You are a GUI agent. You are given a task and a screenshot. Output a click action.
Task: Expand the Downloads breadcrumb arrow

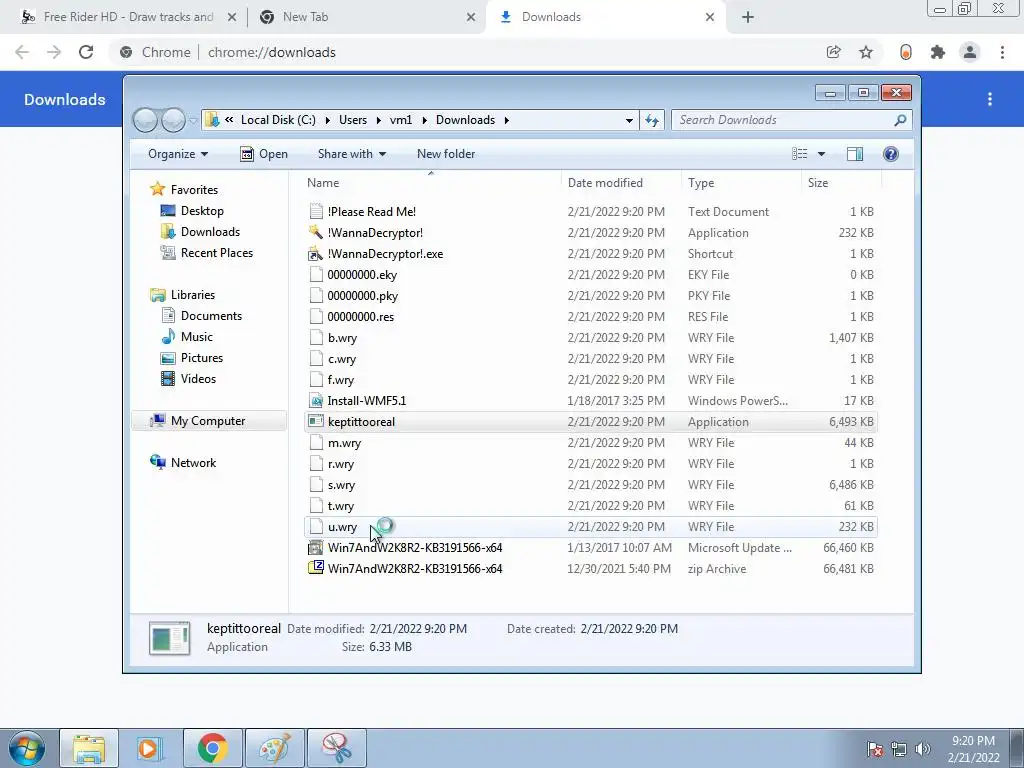506,120
